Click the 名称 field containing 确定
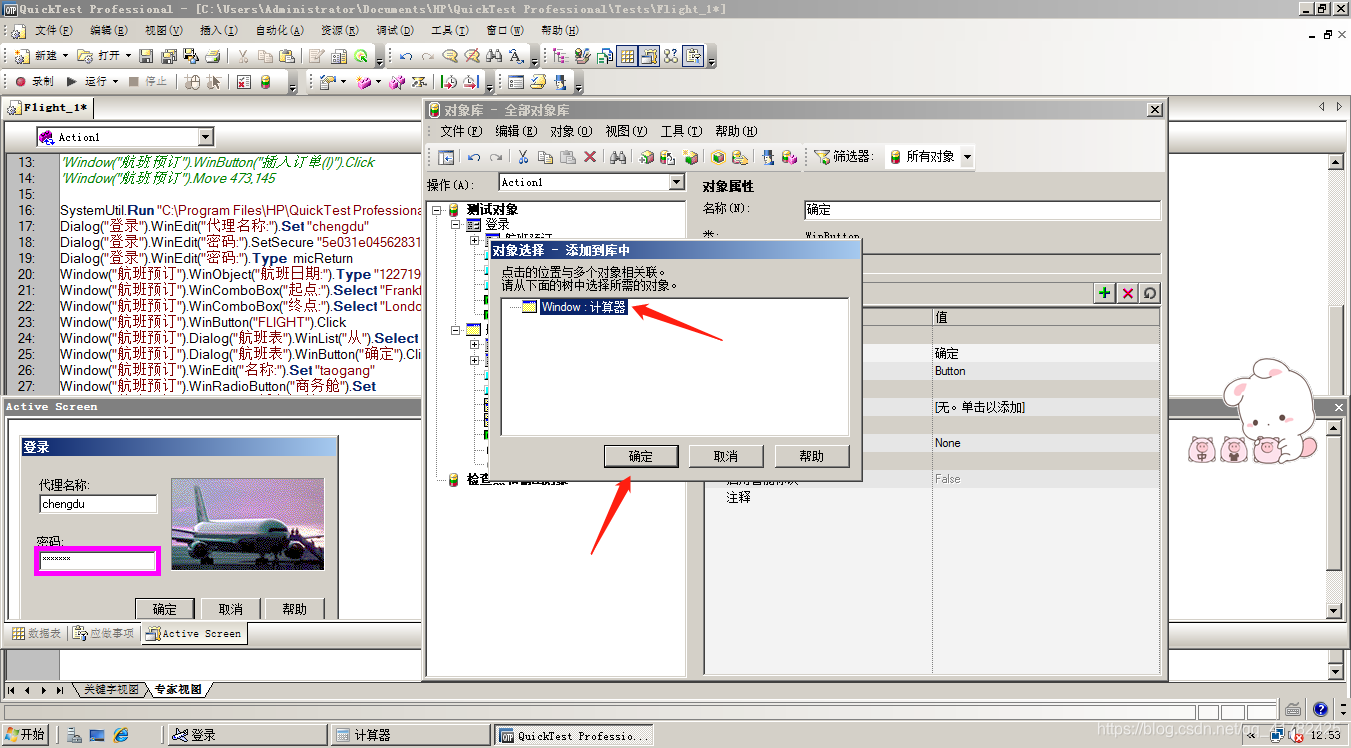This screenshot has width=1351, height=748. [x=982, y=210]
